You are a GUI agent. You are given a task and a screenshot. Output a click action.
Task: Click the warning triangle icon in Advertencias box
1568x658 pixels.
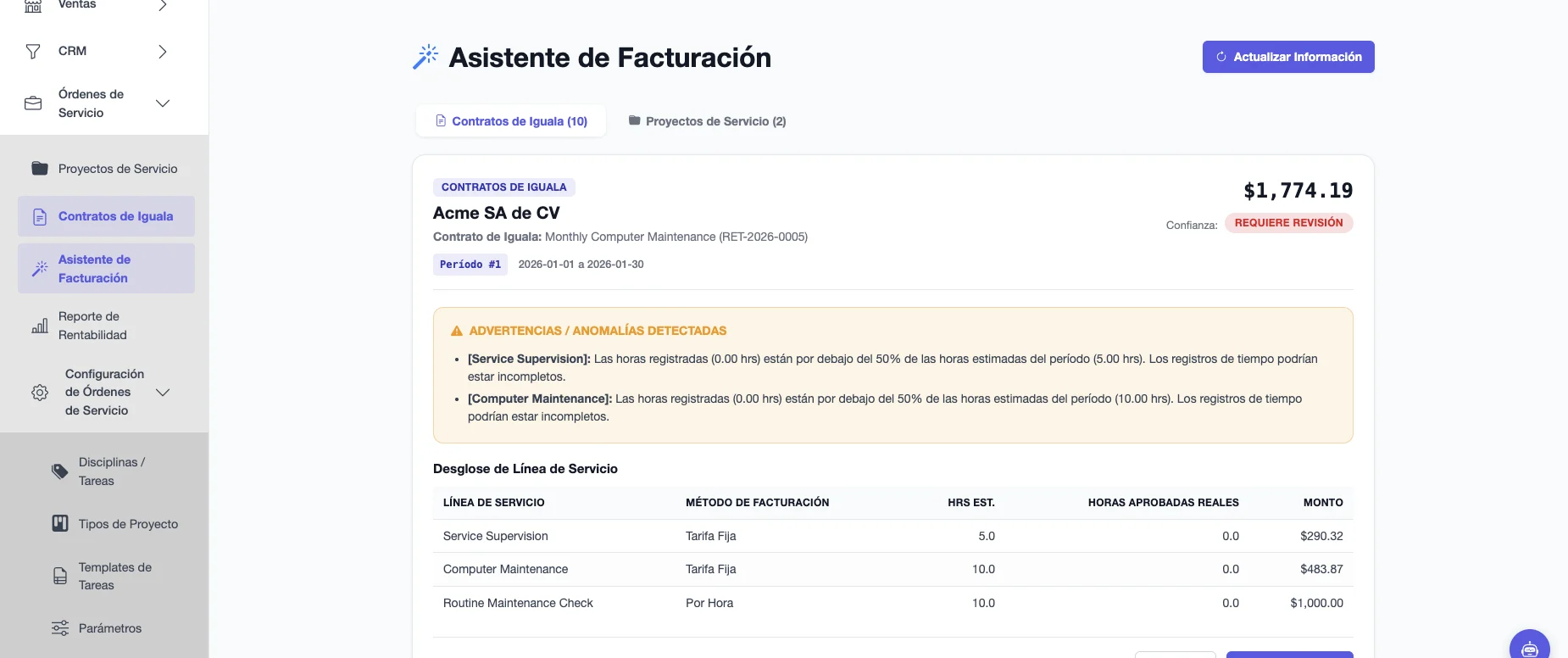[x=457, y=331]
